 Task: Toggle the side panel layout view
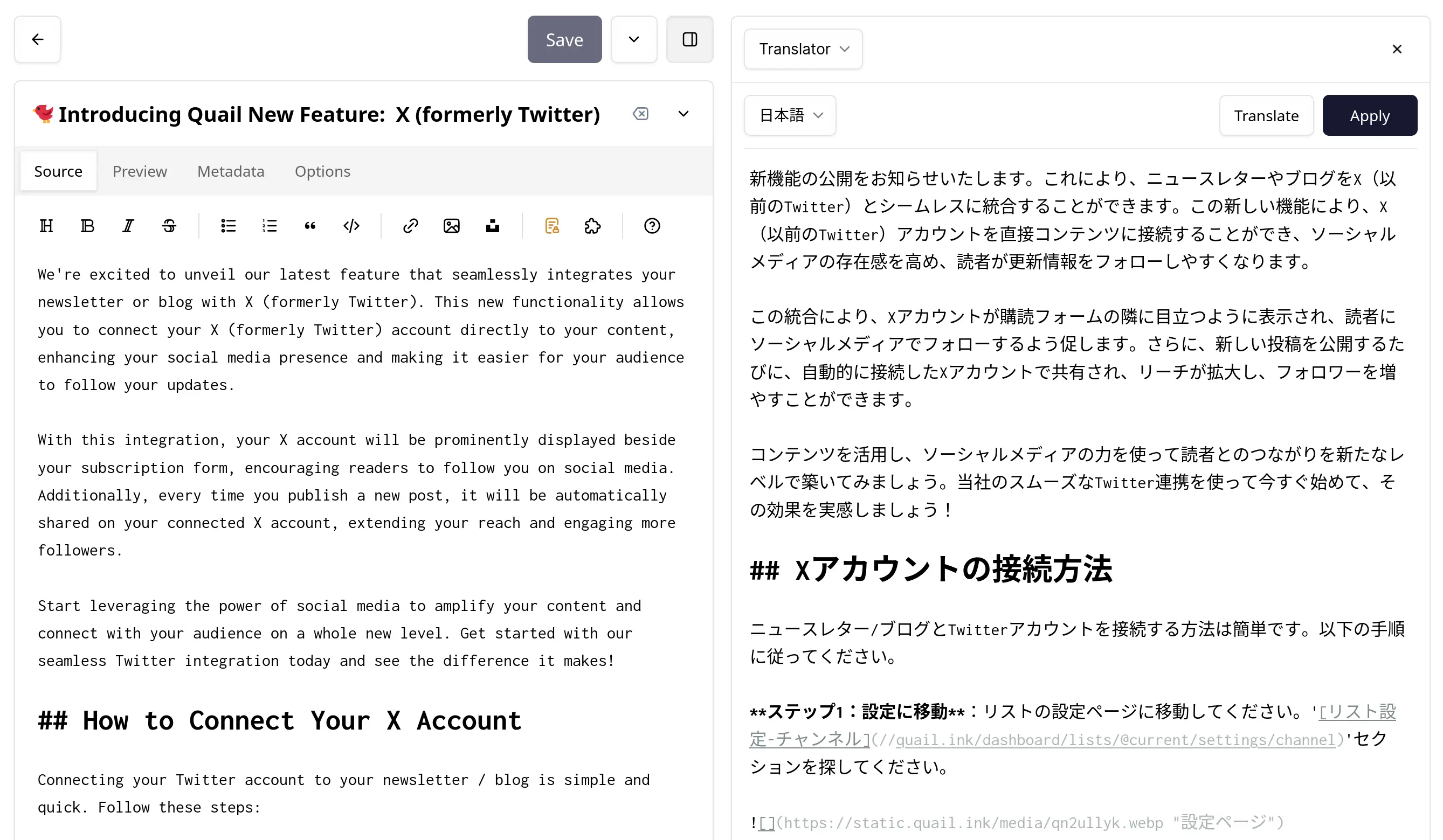click(x=690, y=39)
